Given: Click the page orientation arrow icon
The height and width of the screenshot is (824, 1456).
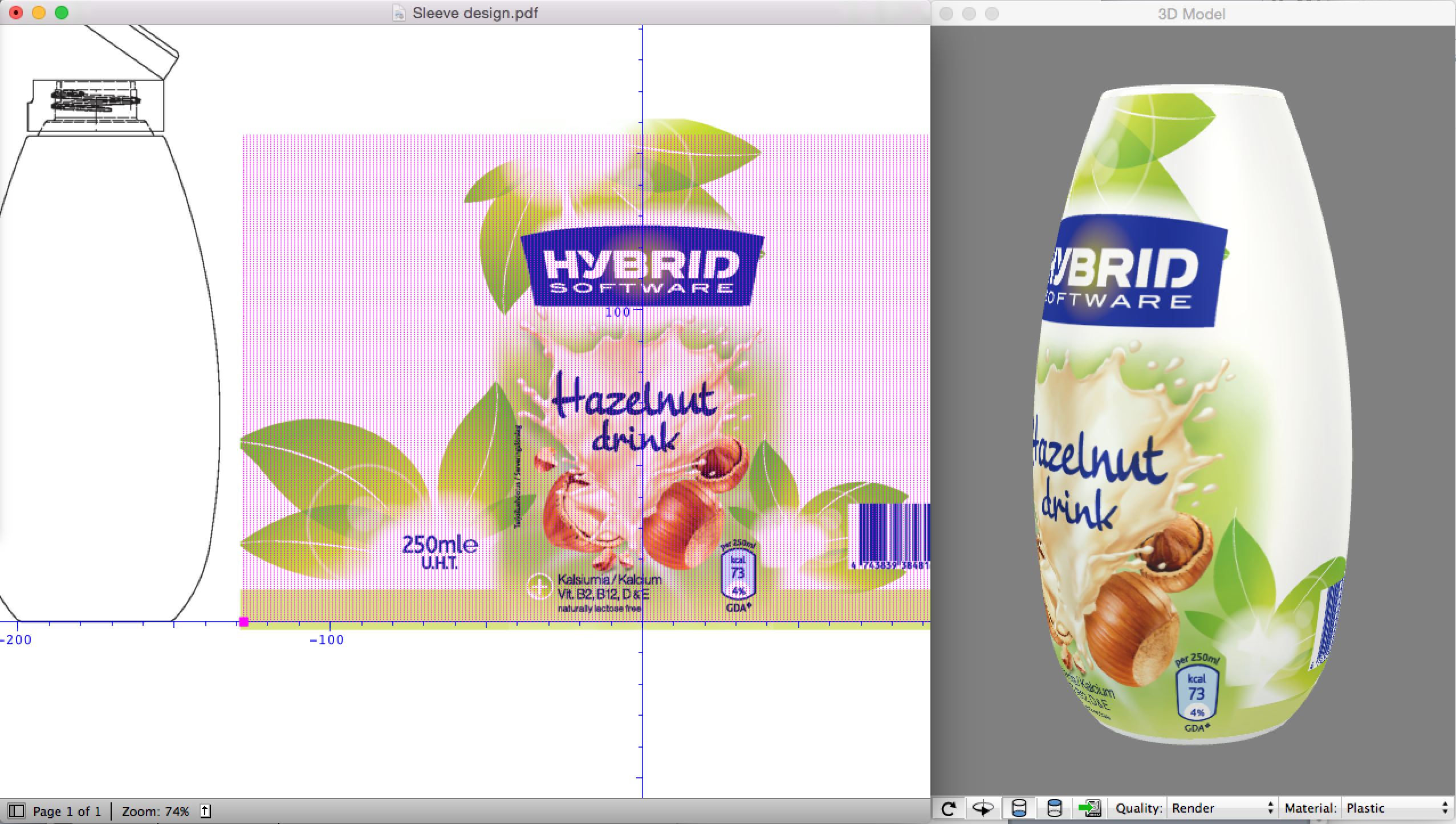Looking at the screenshot, I should (206, 811).
